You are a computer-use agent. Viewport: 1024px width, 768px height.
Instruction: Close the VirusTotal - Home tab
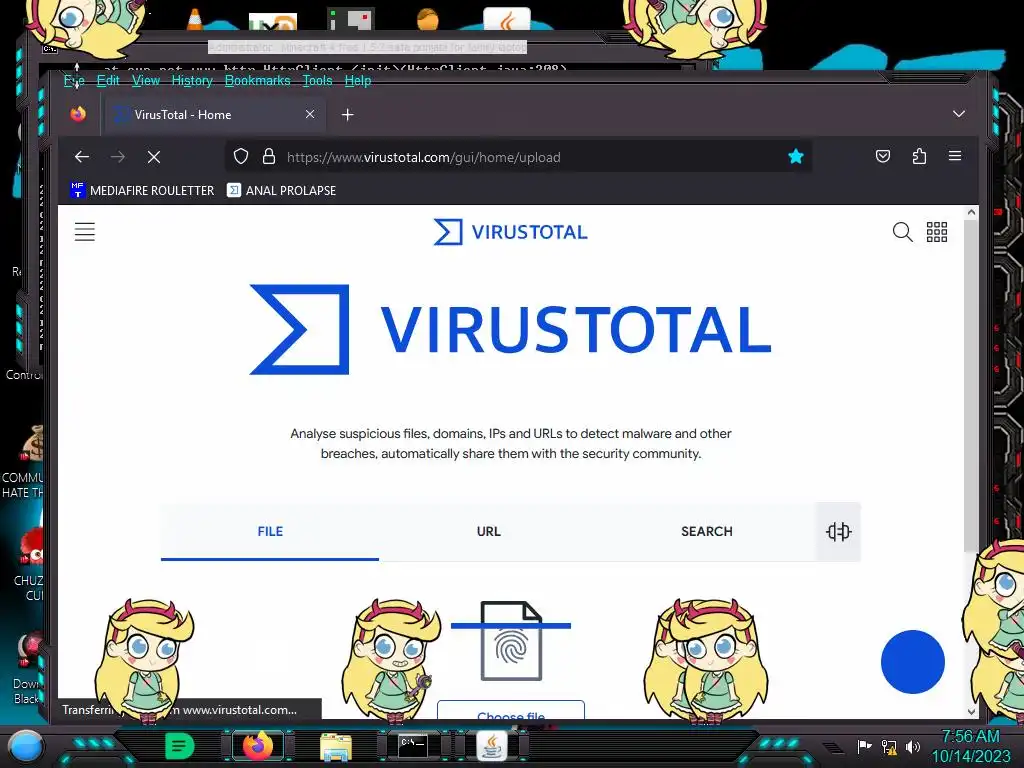click(310, 114)
